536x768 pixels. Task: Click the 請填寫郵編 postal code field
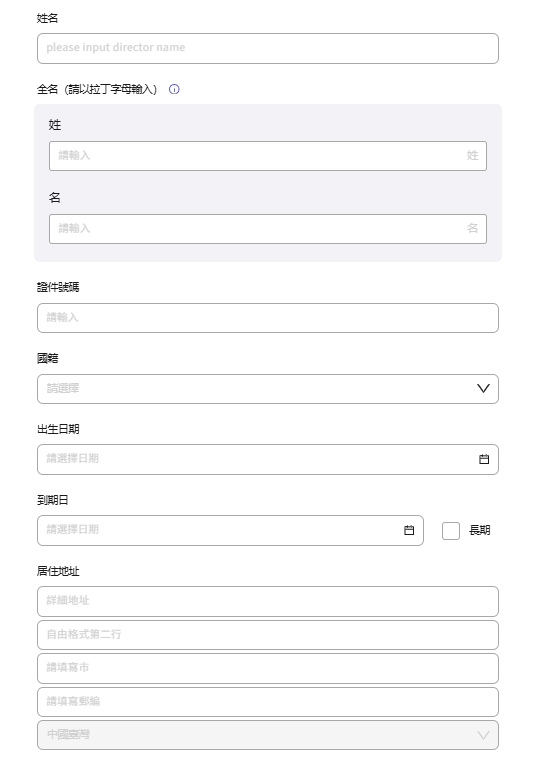click(x=268, y=702)
